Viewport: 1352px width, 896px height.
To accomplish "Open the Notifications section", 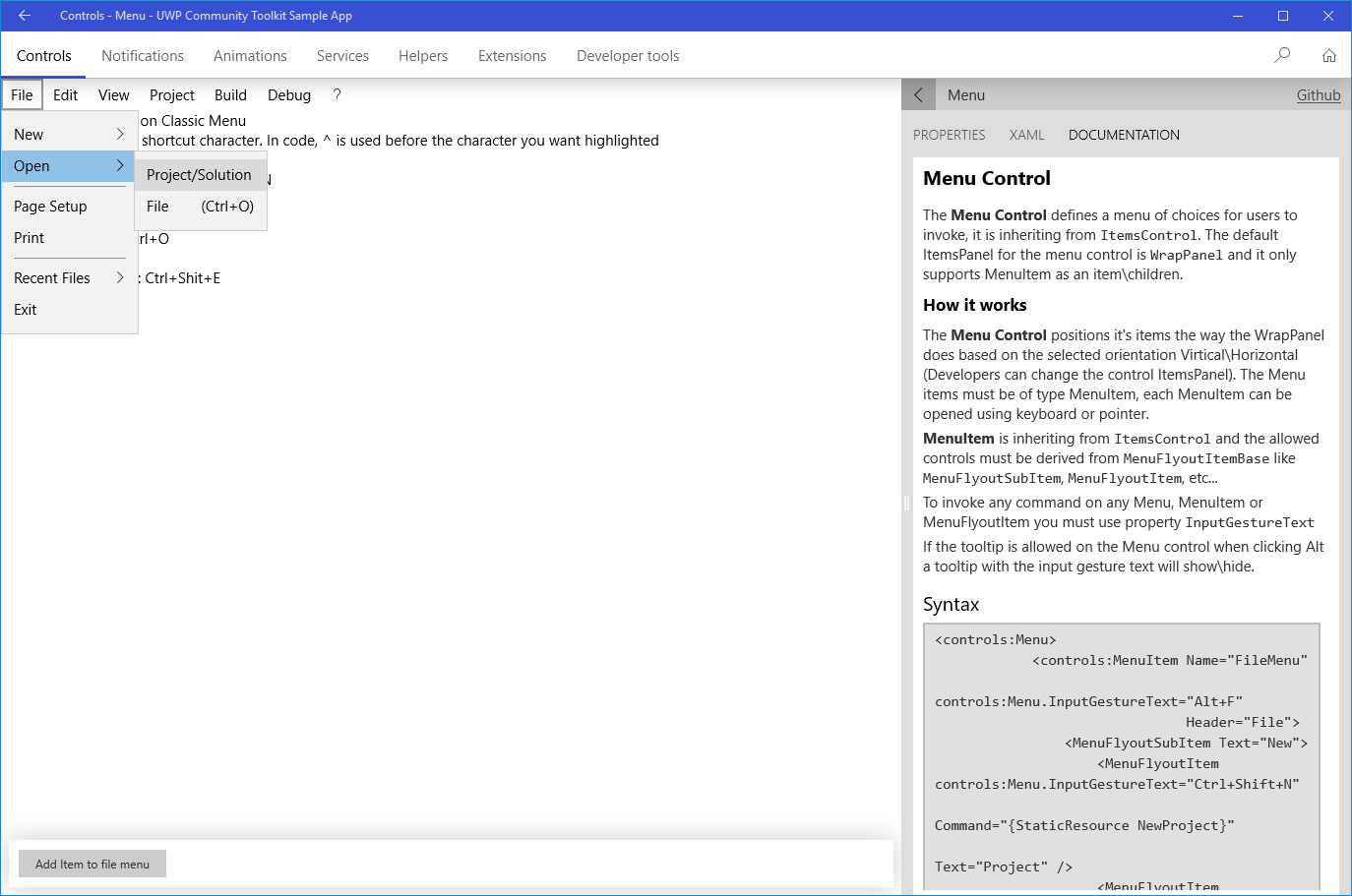I will tap(142, 55).
